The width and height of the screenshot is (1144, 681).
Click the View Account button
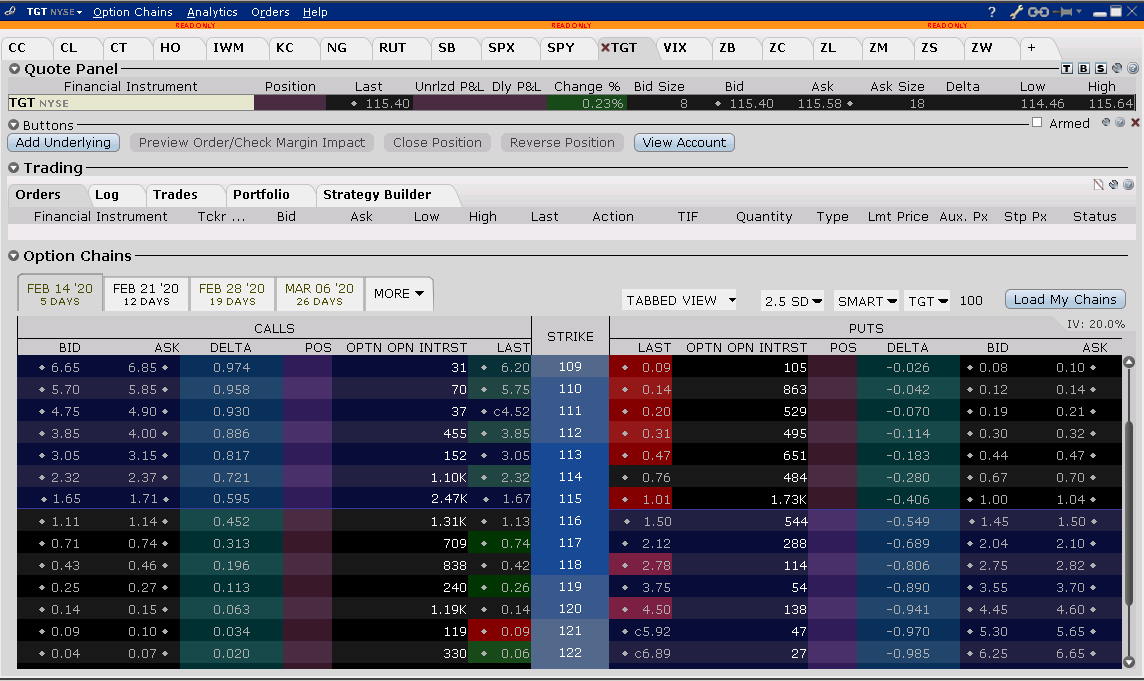684,143
